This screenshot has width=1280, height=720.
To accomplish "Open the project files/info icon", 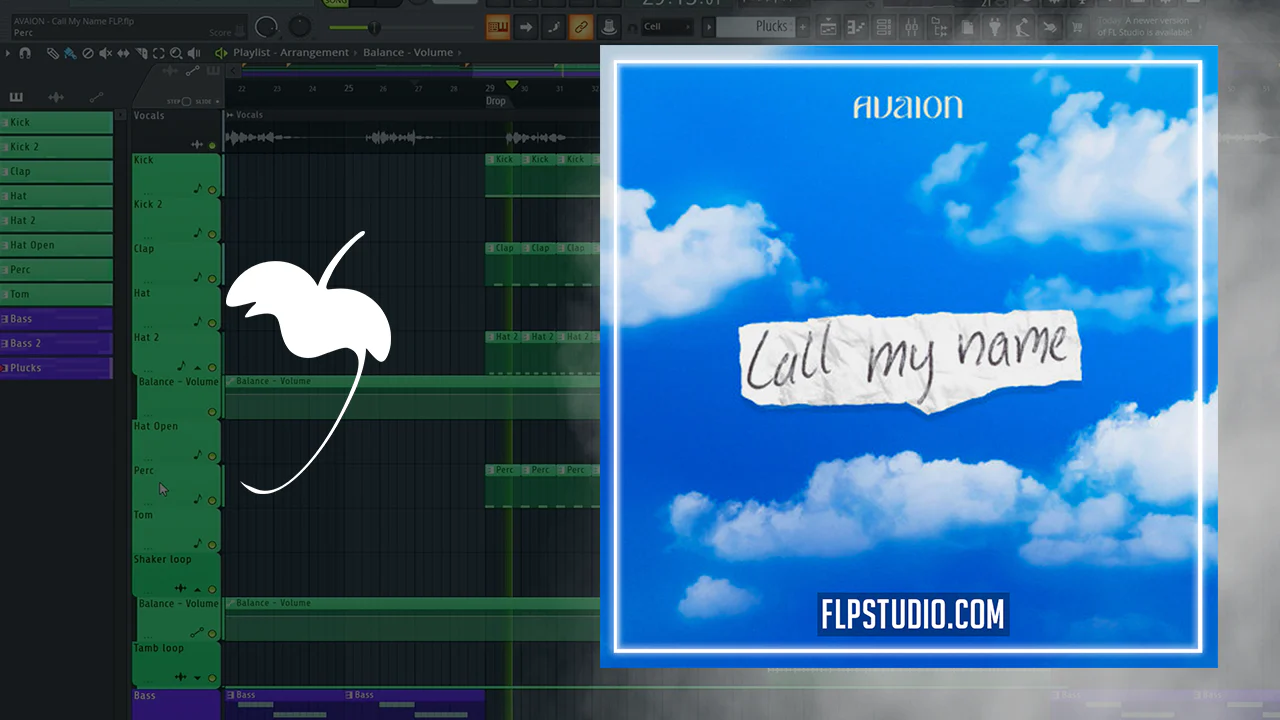I will coord(966,27).
